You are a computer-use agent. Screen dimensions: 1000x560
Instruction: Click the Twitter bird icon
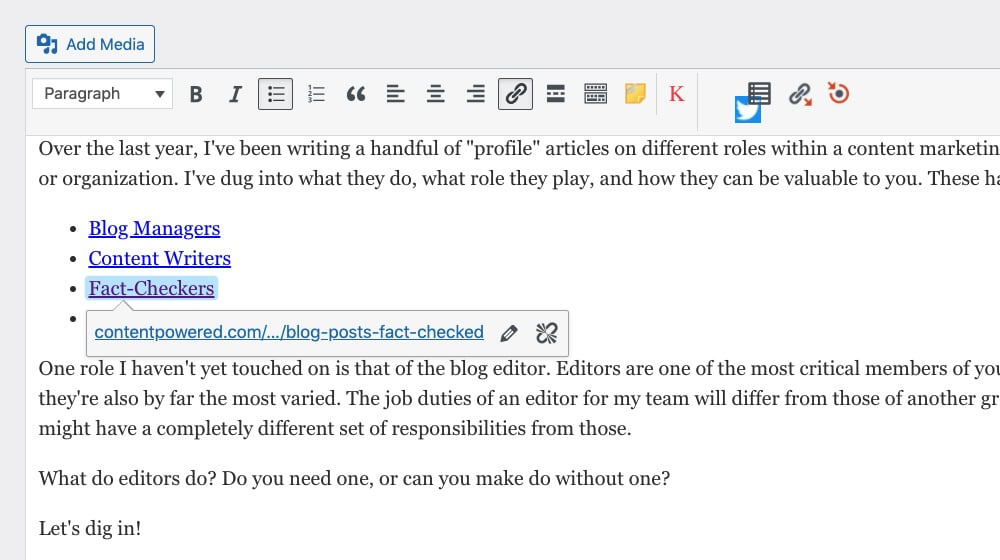747,110
